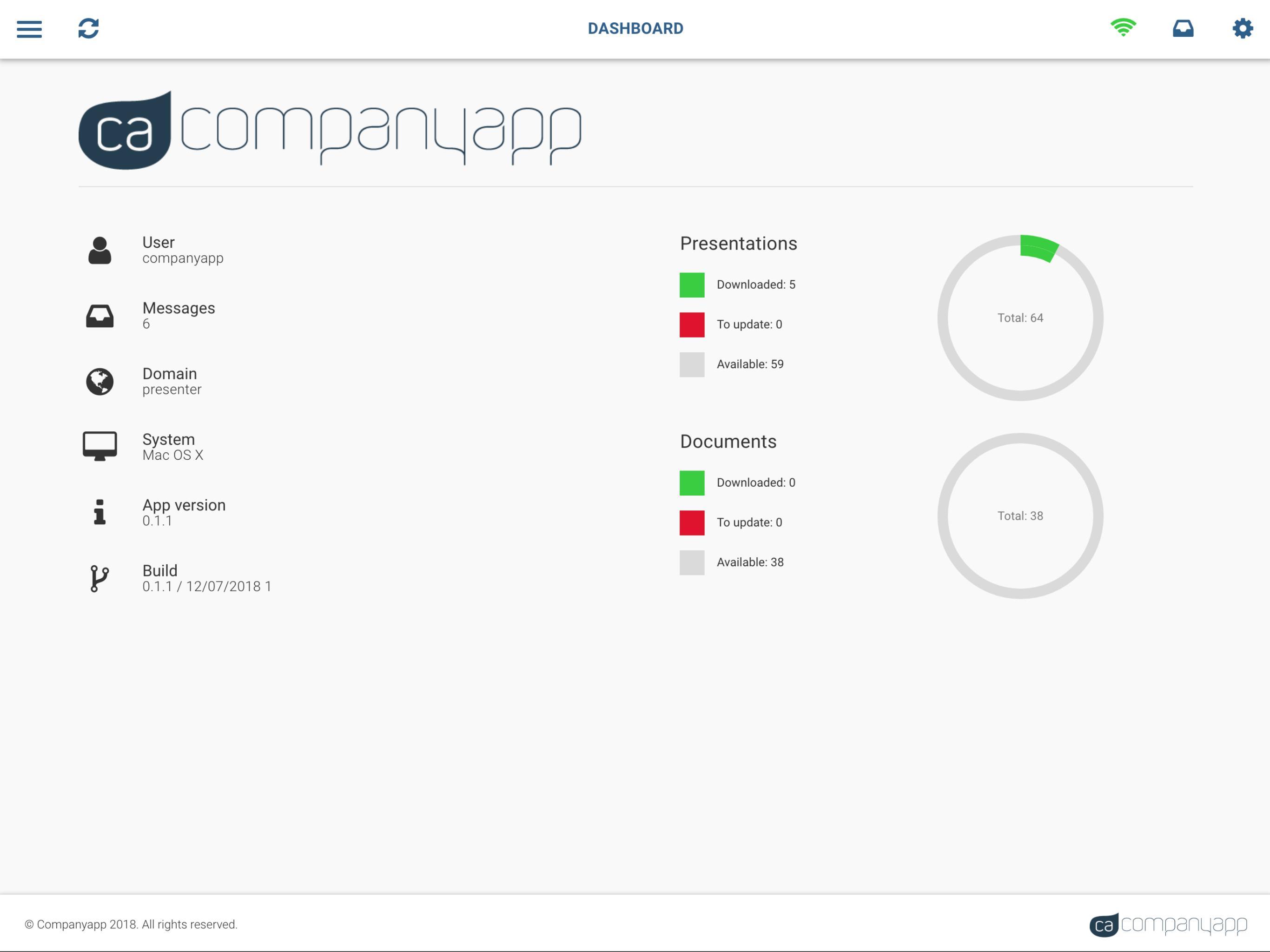Click the domain value 'presenter'
The width and height of the screenshot is (1270, 952).
point(172,390)
